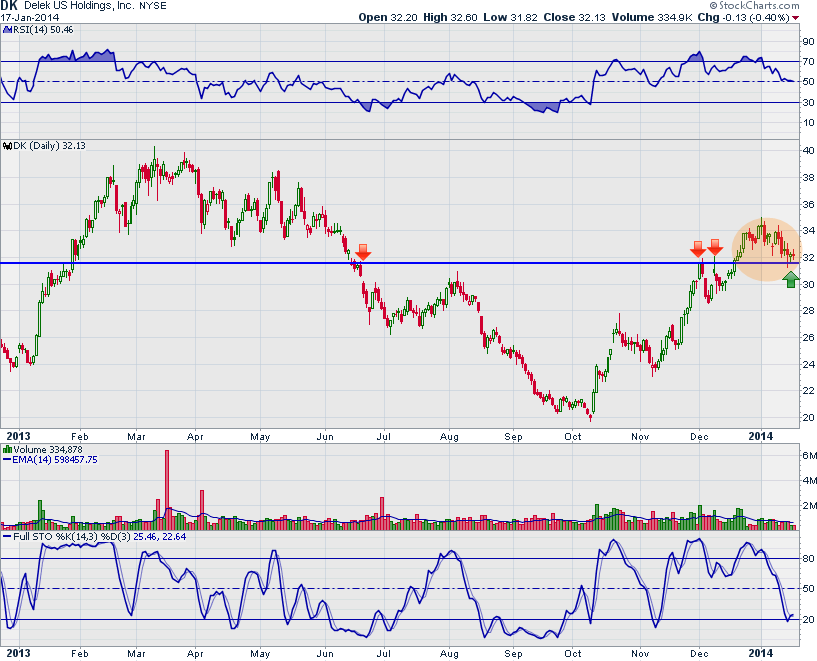Click the blue horizontal support line

tap(200, 263)
